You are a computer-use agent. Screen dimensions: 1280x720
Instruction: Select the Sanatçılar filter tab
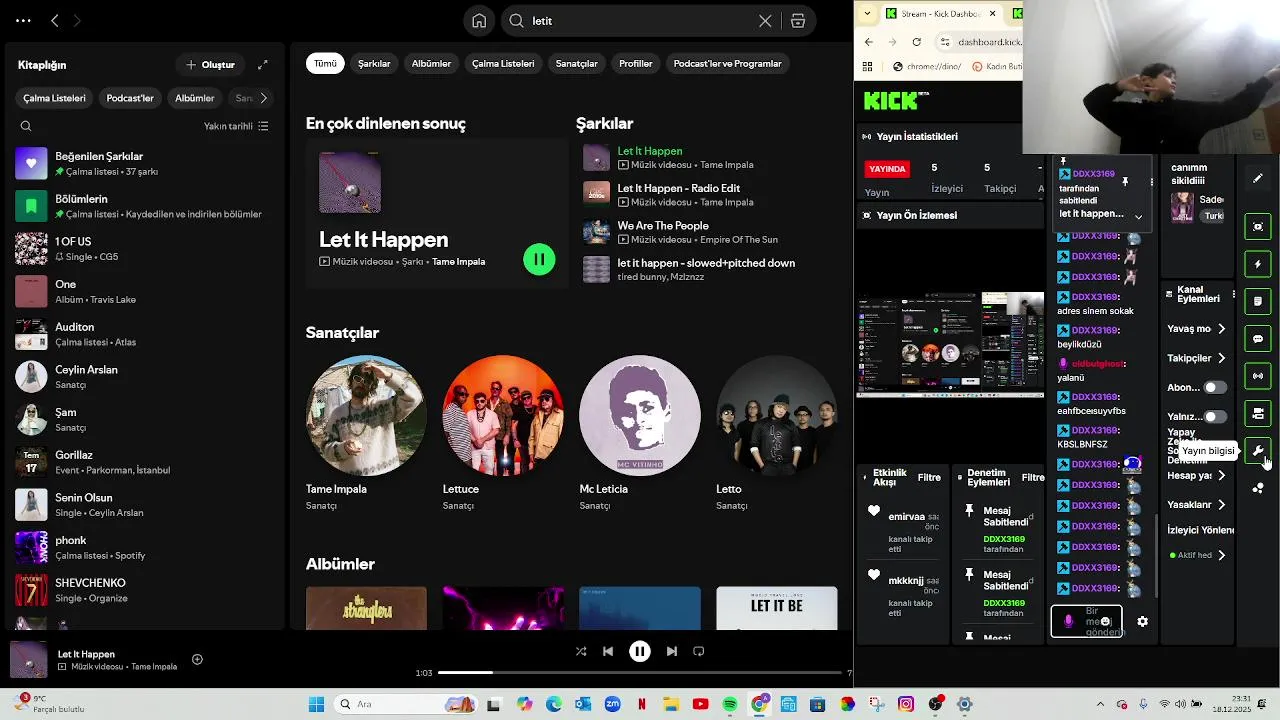click(577, 63)
